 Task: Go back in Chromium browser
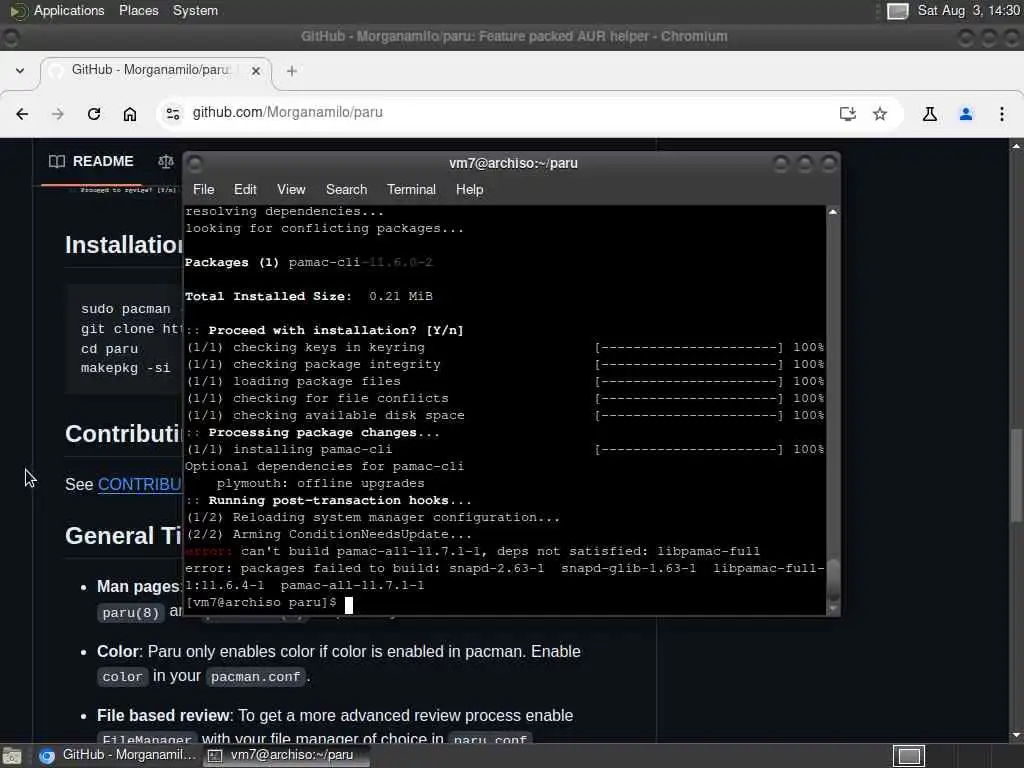click(x=22, y=114)
